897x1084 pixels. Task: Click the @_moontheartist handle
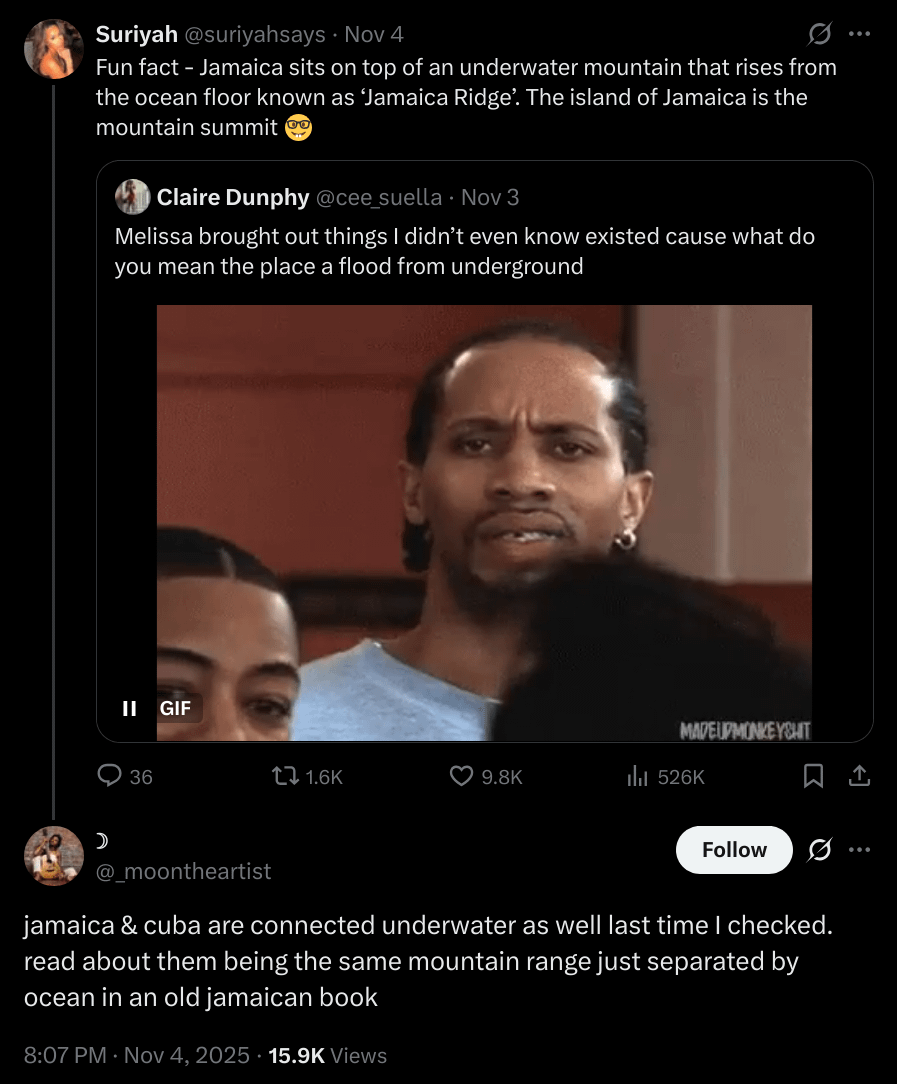[x=183, y=872]
